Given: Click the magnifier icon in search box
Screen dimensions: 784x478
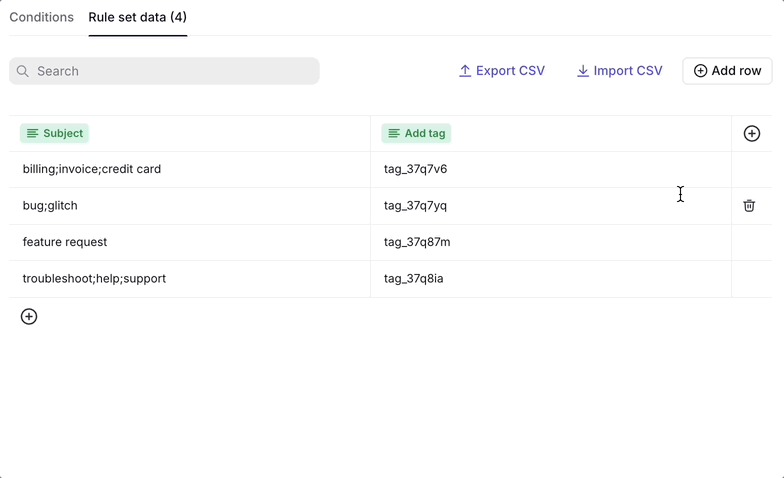Looking at the screenshot, I should (x=22, y=71).
